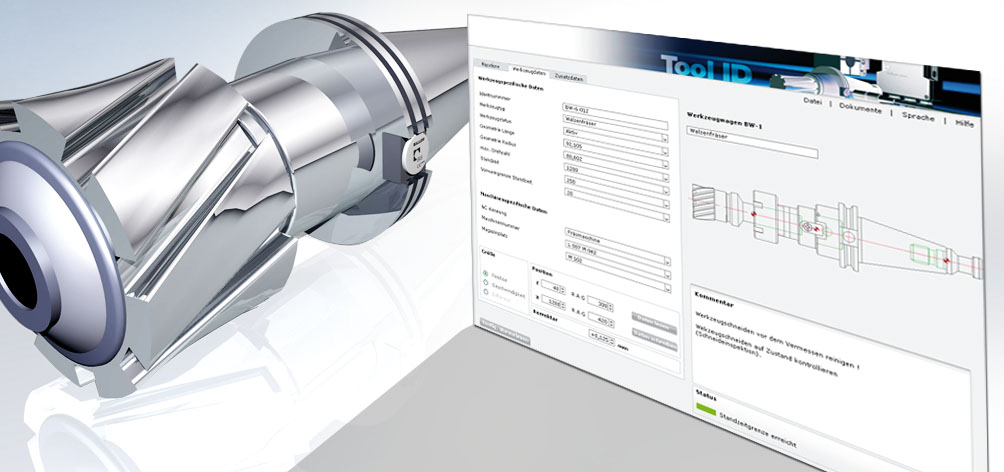Screen dimensions: 1004x472
Task: Open the Sprache menu
Action: [x=916, y=116]
